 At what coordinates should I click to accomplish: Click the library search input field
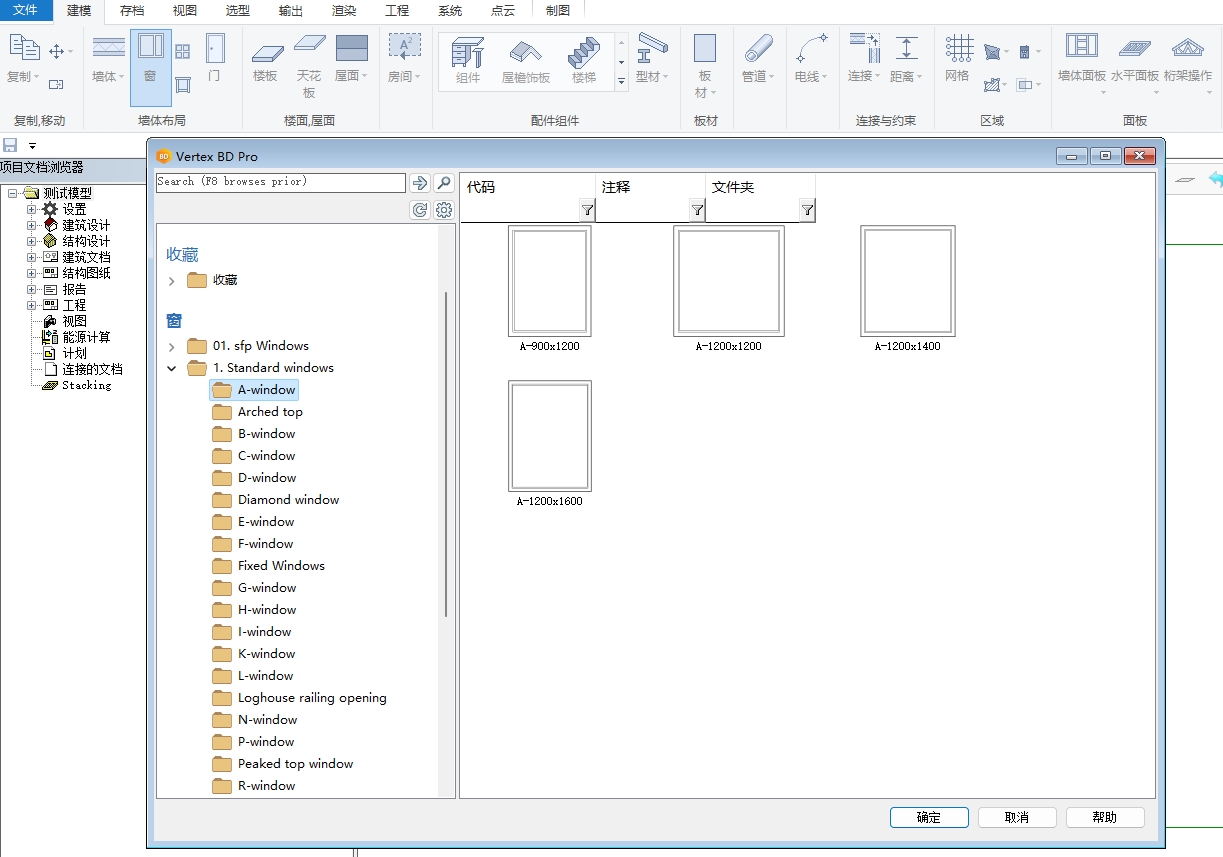click(x=281, y=182)
